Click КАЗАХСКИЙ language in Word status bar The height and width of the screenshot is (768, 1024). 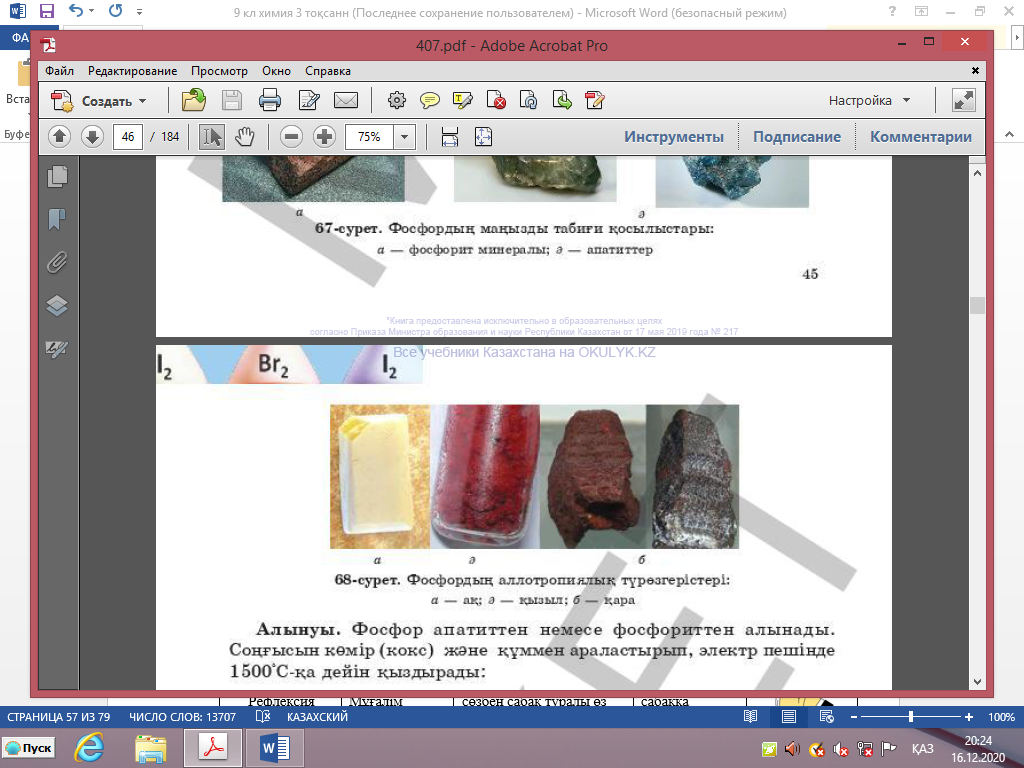pyautogui.click(x=317, y=717)
